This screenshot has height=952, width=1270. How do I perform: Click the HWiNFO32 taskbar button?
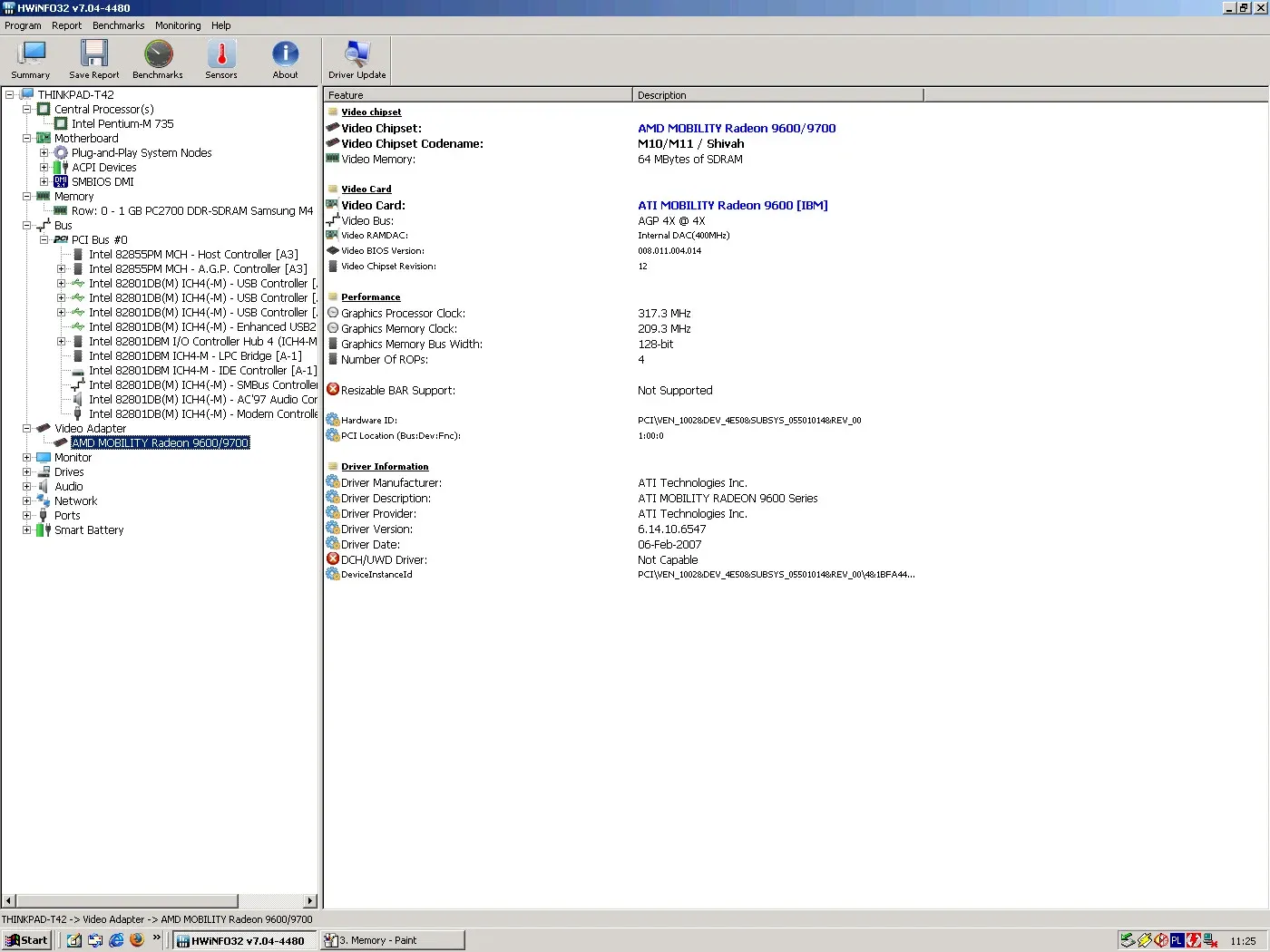pyautogui.click(x=245, y=940)
